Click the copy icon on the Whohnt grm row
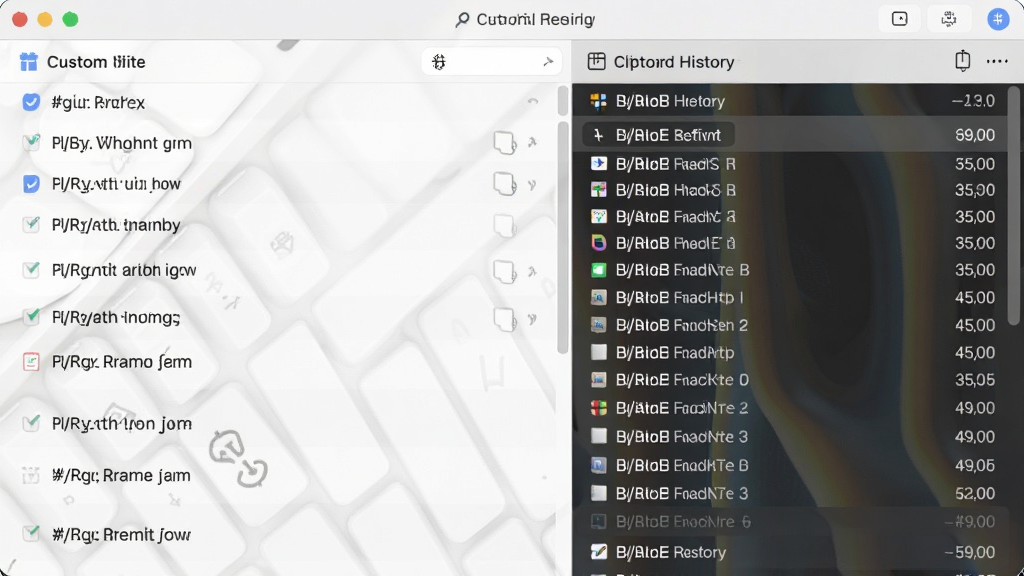The width and height of the screenshot is (1024, 576). pyautogui.click(x=504, y=142)
